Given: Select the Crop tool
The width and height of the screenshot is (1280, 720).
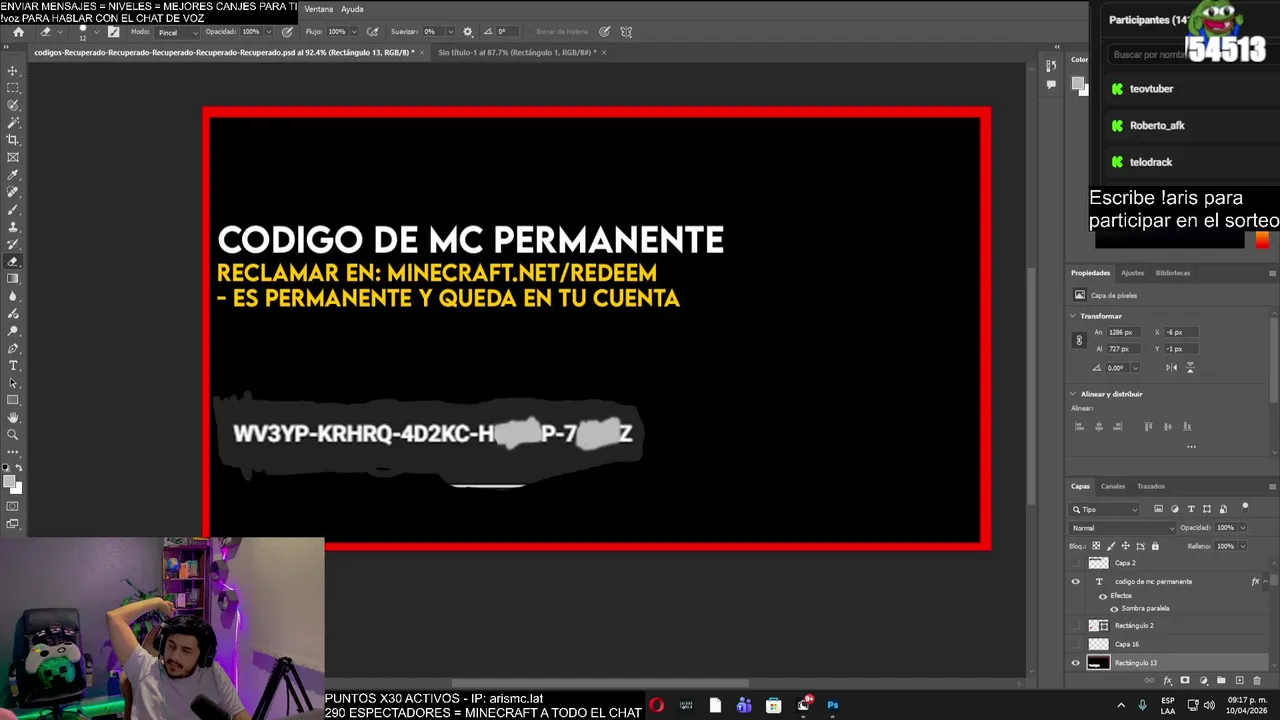Looking at the screenshot, I should point(13,140).
